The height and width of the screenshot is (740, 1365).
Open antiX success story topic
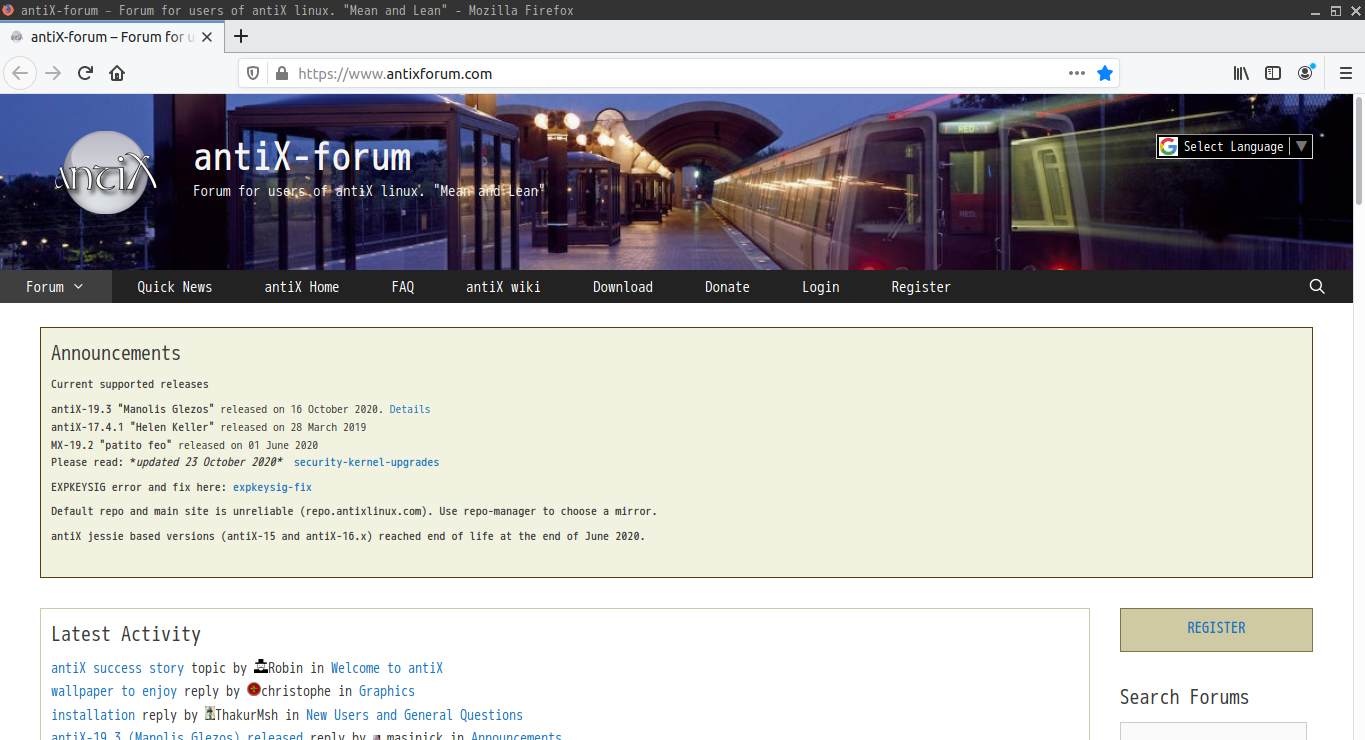[118, 668]
